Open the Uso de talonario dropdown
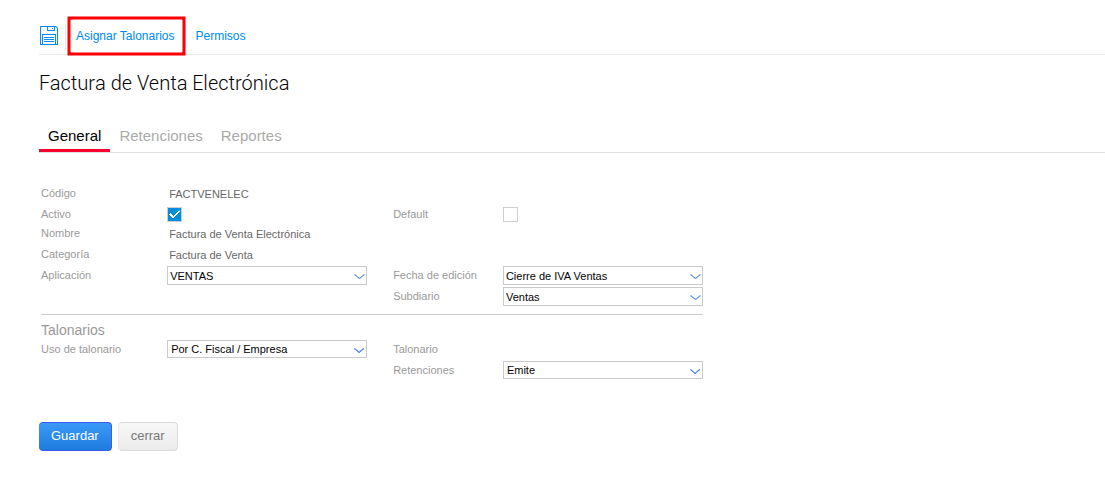This screenshot has width=1105, height=483. click(x=267, y=350)
